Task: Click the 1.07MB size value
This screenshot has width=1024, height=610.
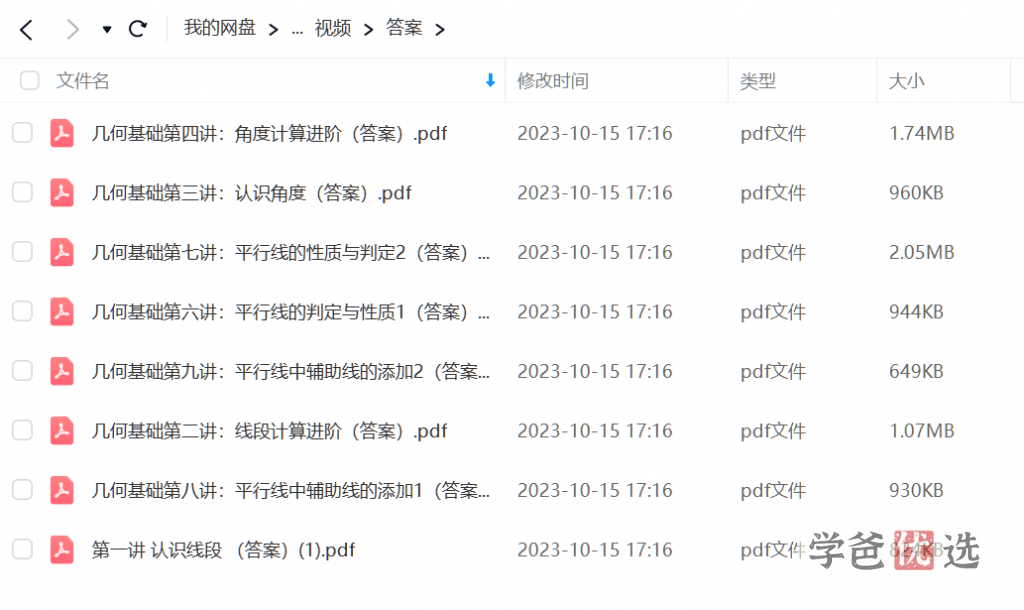Action: click(921, 430)
